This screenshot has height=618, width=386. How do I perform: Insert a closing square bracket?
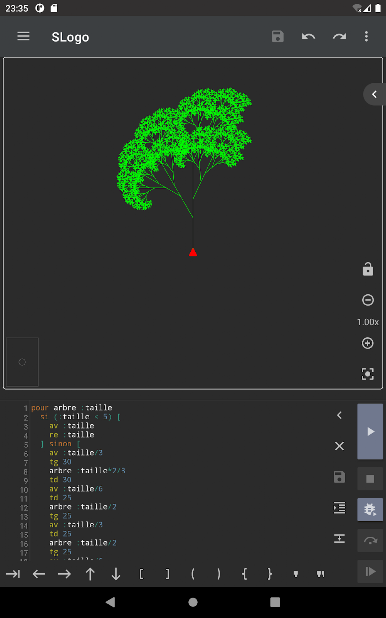167,574
